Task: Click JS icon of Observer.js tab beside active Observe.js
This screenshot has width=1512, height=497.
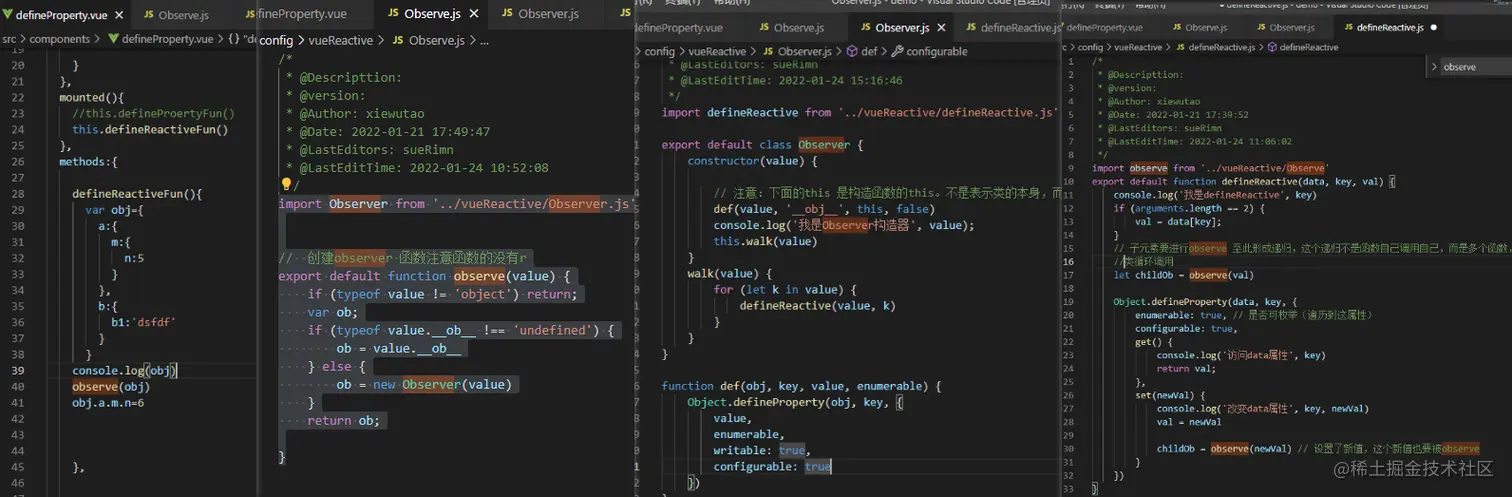Action: point(507,14)
